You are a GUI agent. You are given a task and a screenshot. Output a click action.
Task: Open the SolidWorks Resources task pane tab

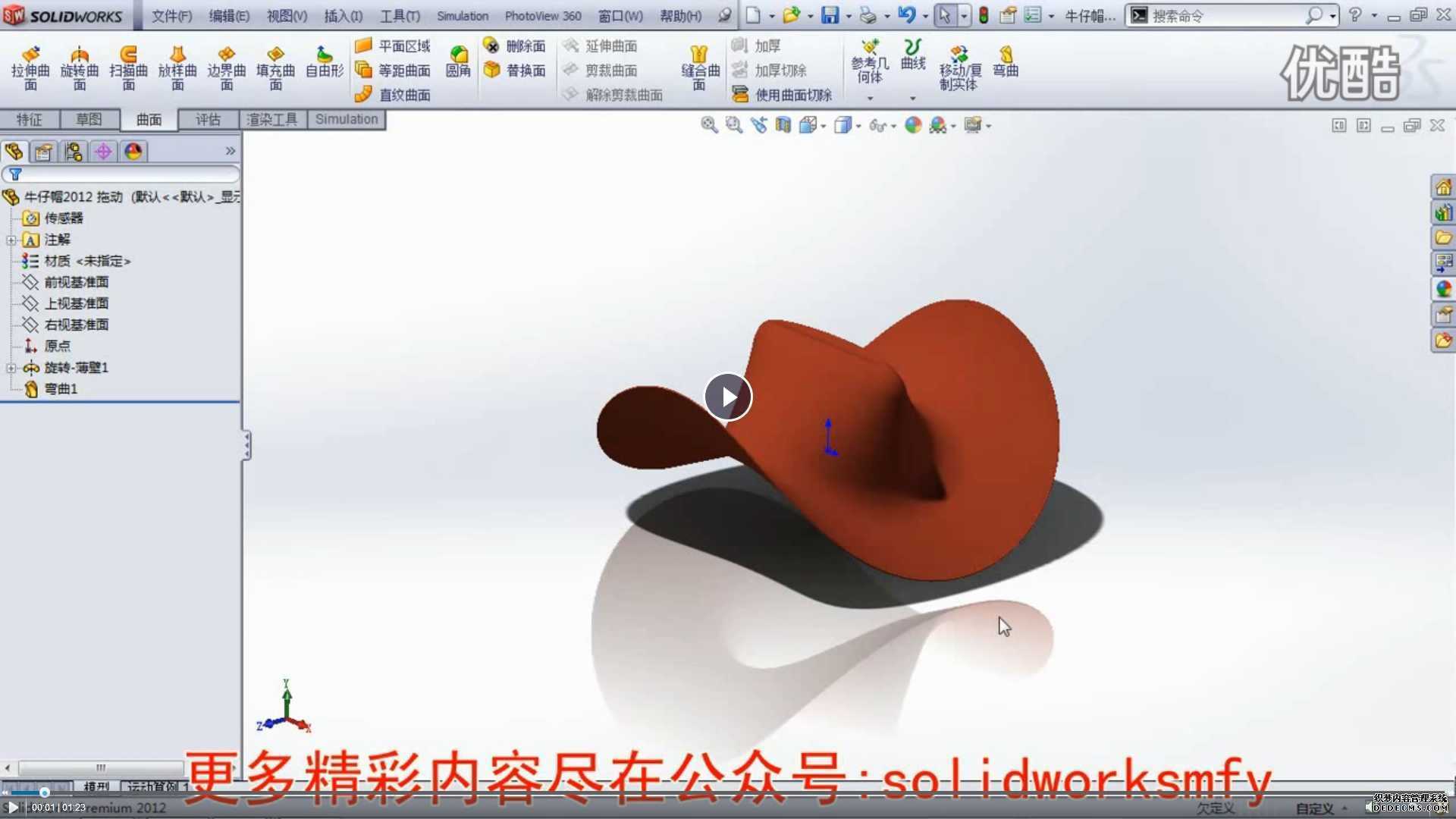coord(1443,187)
